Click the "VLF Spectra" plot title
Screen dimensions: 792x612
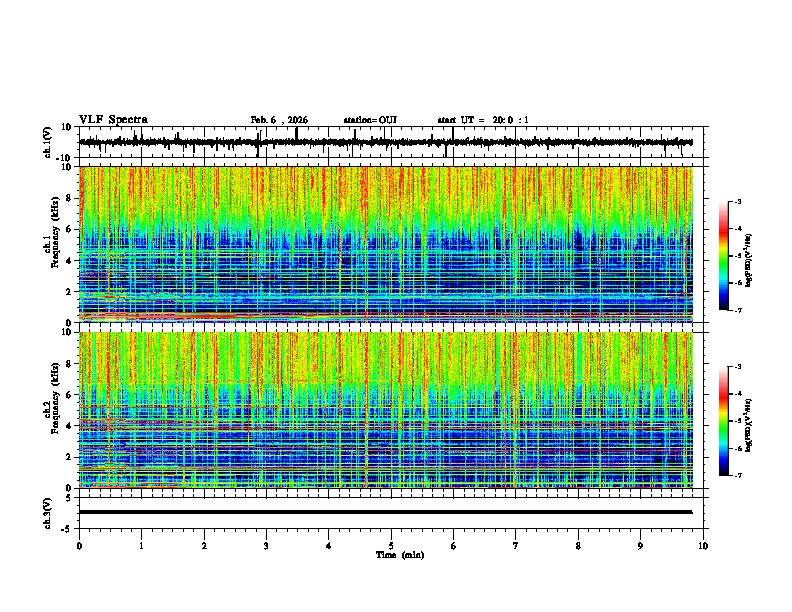coord(113,120)
